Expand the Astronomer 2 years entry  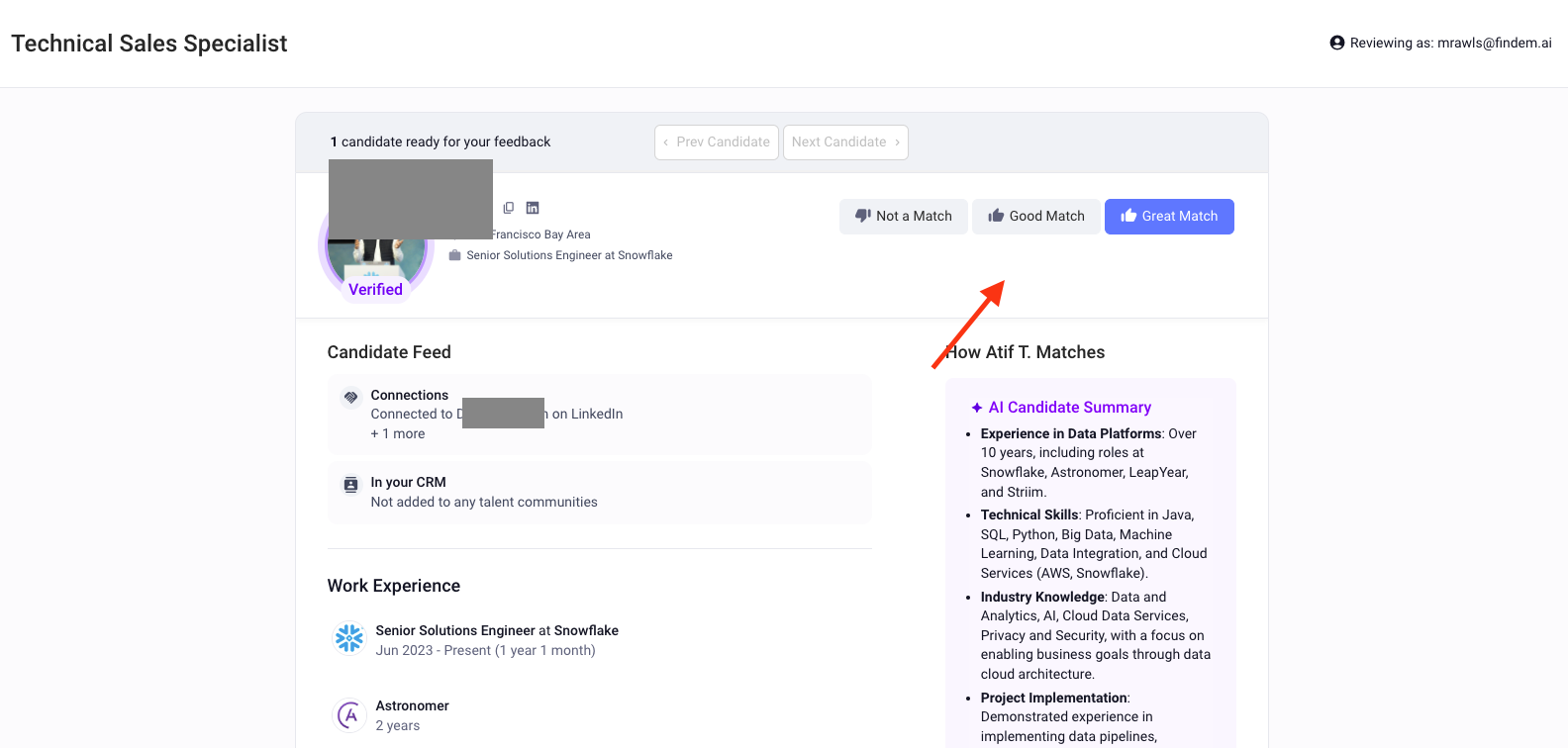tap(412, 715)
